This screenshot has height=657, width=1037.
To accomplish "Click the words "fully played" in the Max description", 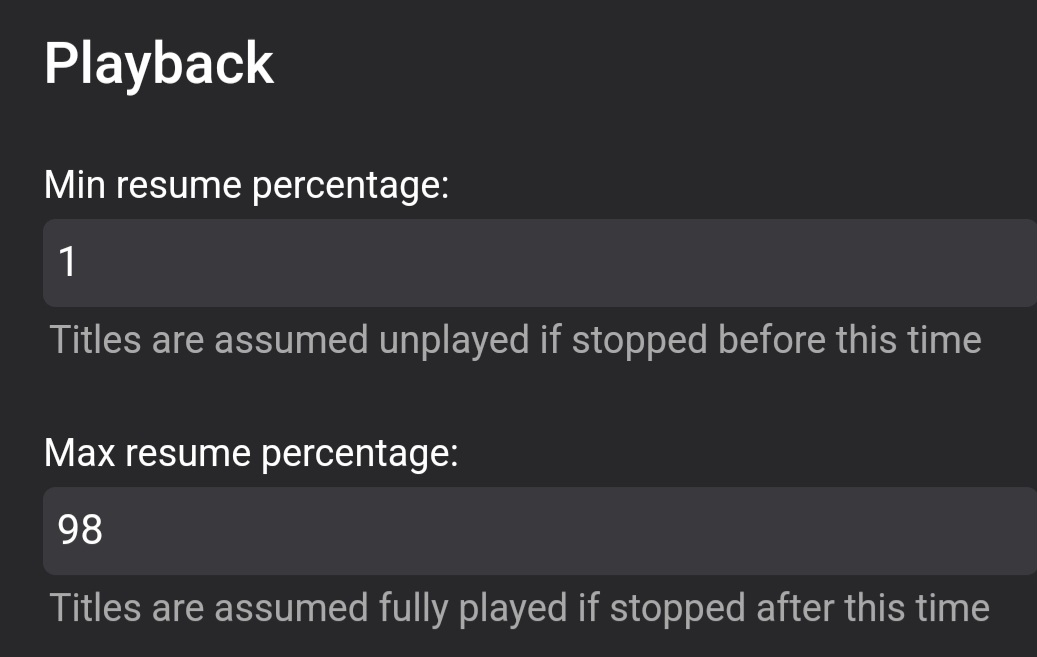I will (473, 608).
